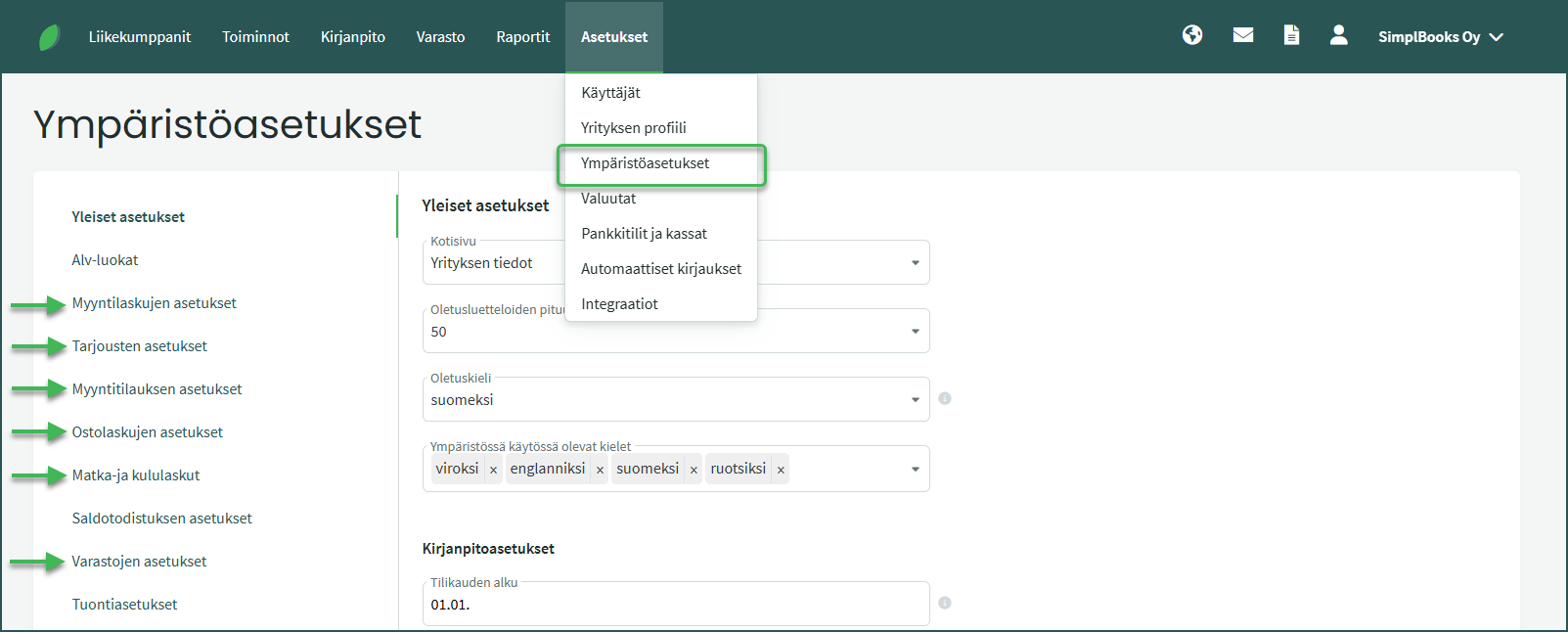The width and height of the screenshot is (1568, 632).
Task: Click the document icon in header
Action: coord(1291,35)
